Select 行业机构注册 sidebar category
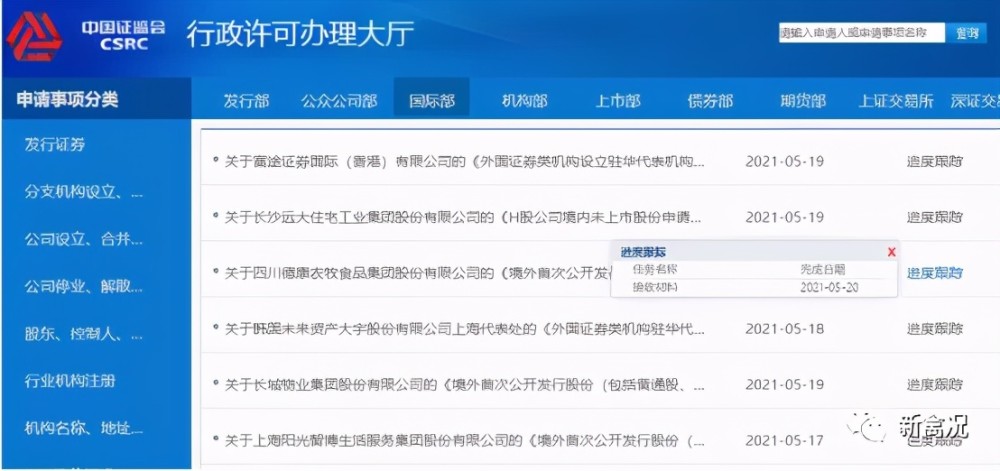1000x471 pixels. [70, 381]
